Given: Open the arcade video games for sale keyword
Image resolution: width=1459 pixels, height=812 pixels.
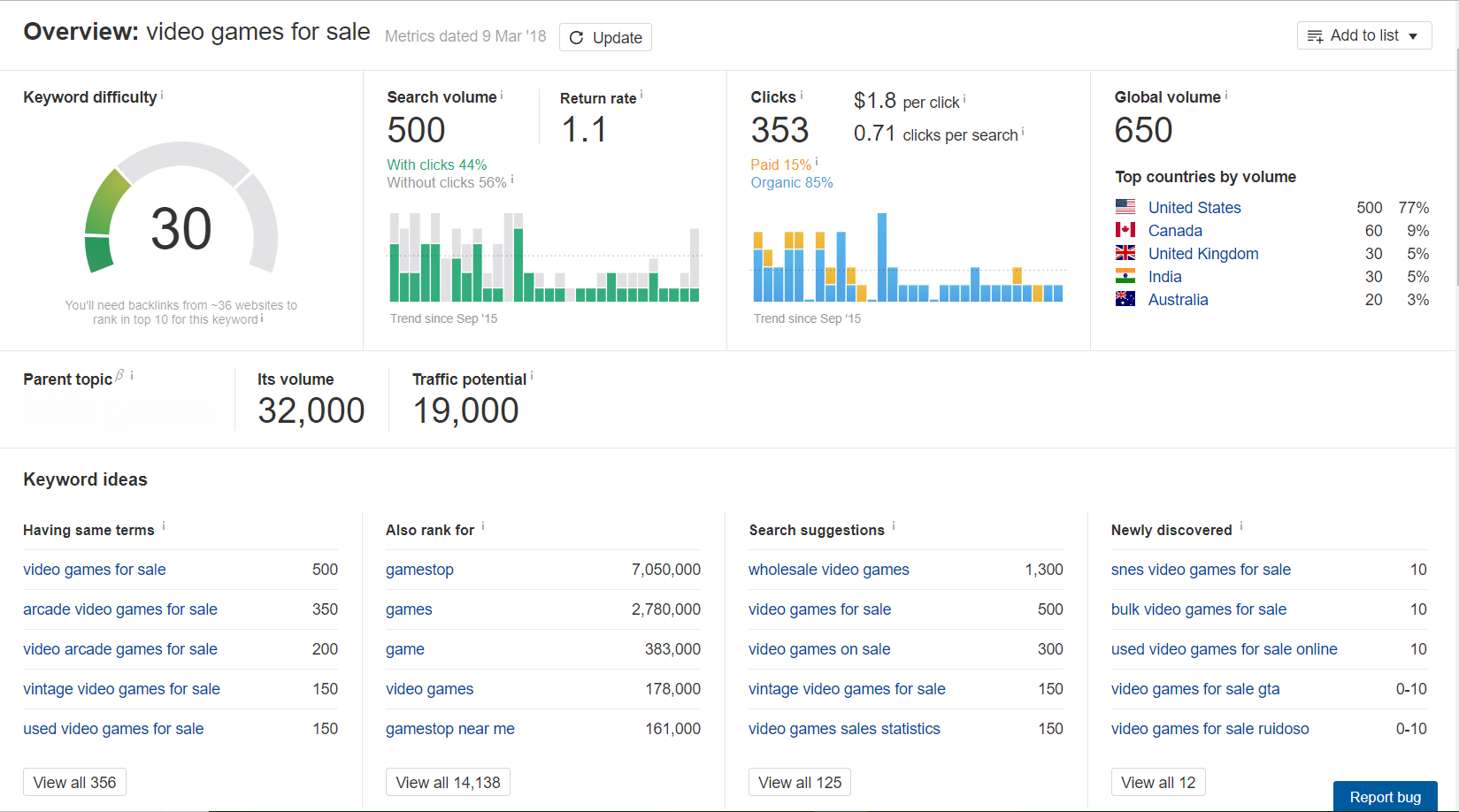Looking at the screenshot, I should pyautogui.click(x=120, y=609).
